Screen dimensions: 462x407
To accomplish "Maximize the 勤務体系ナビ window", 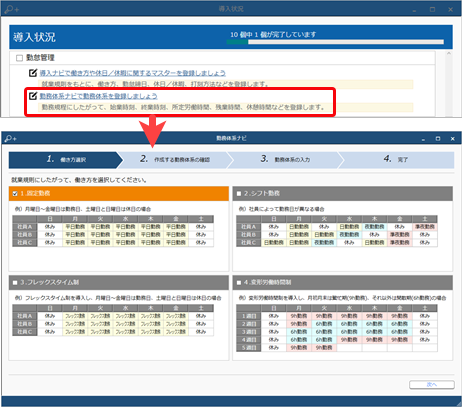I will [438, 138].
